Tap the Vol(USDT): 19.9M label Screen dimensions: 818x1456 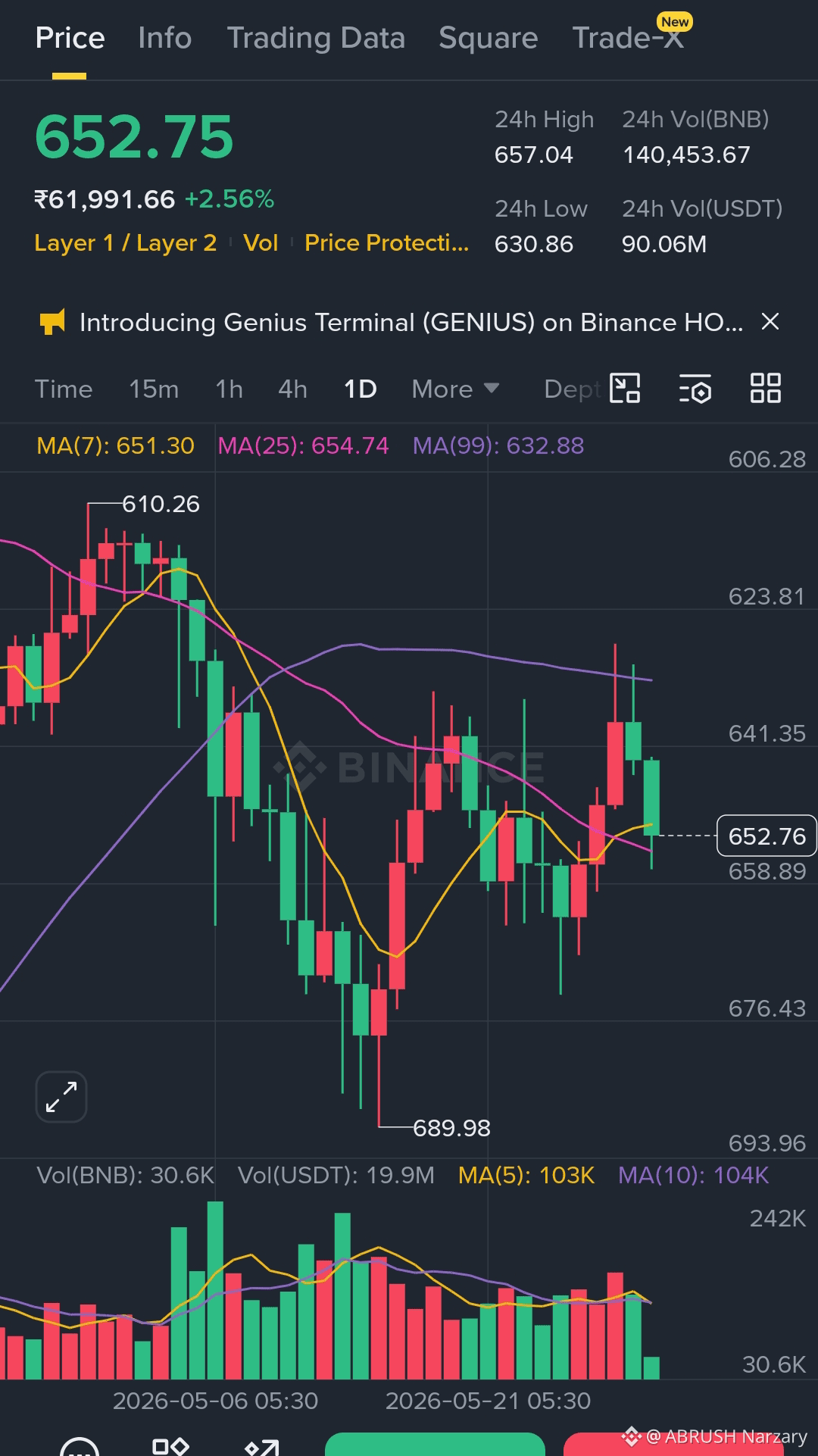(336, 1175)
